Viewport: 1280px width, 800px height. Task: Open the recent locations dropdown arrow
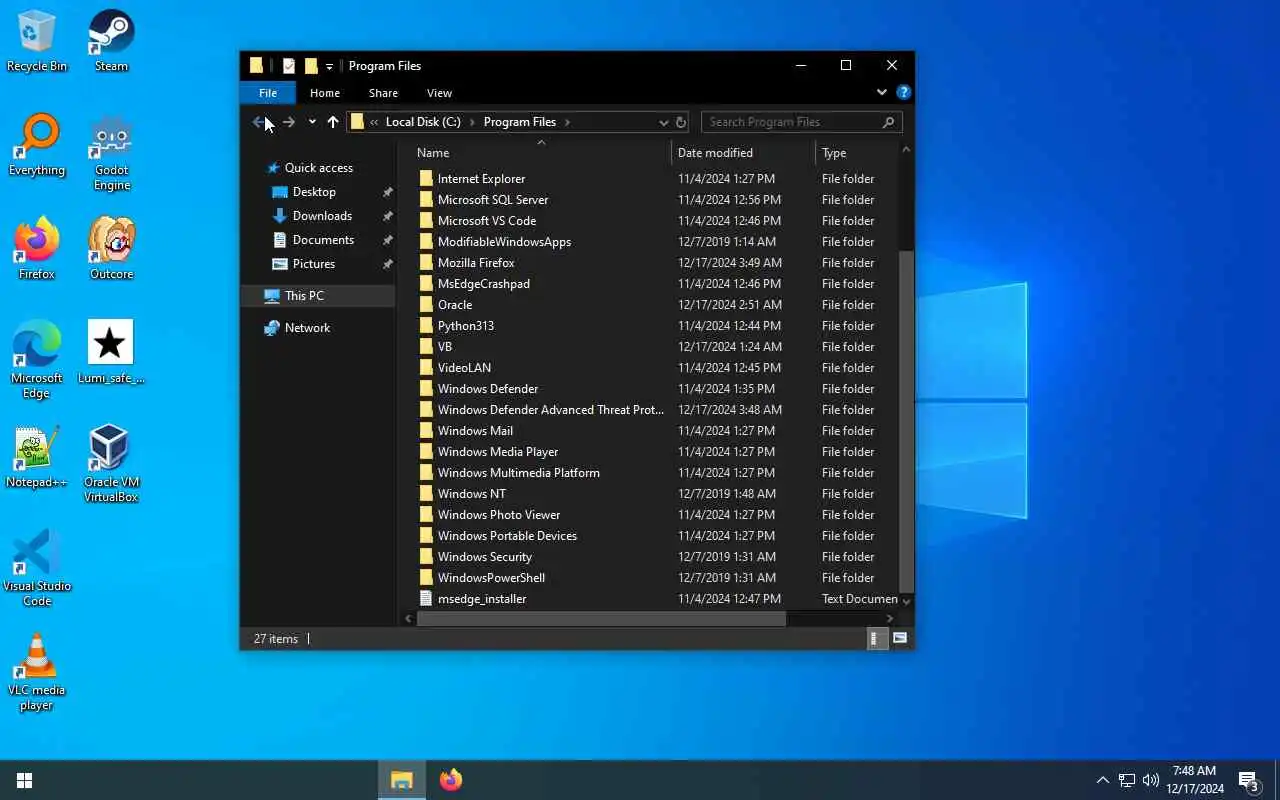(x=312, y=122)
